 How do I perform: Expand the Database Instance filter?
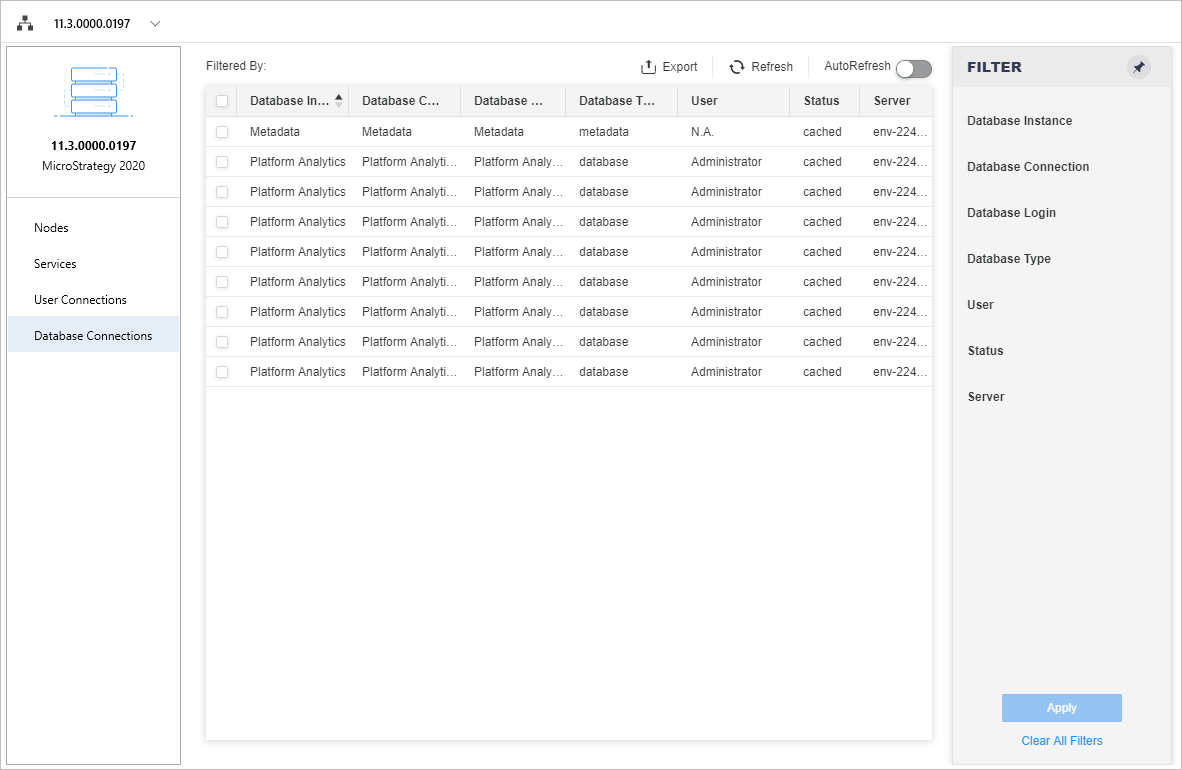pyautogui.click(x=1019, y=121)
